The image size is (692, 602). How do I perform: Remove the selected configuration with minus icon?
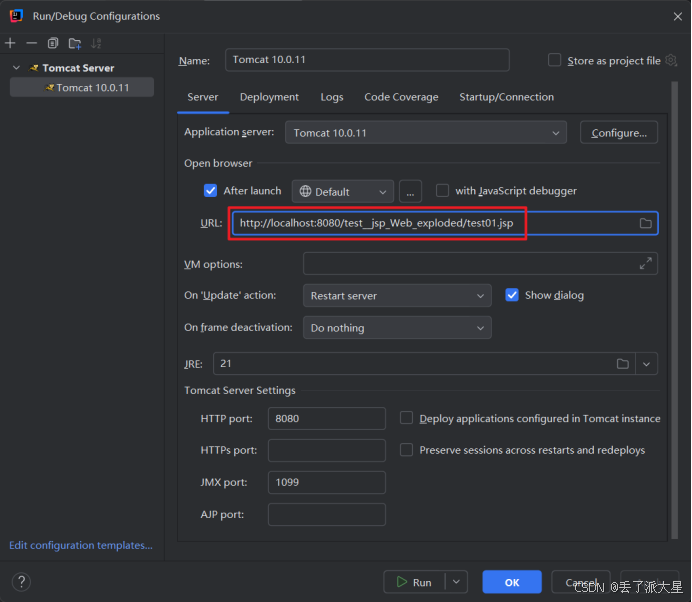click(31, 43)
